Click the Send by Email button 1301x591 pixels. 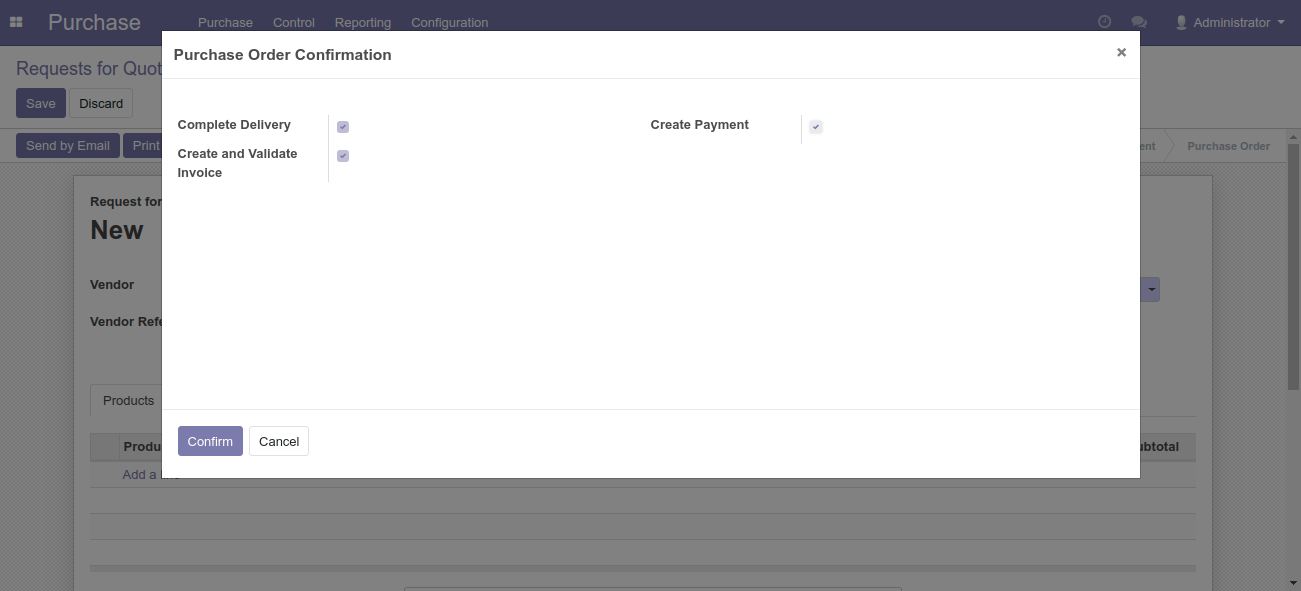pyautogui.click(x=68, y=146)
